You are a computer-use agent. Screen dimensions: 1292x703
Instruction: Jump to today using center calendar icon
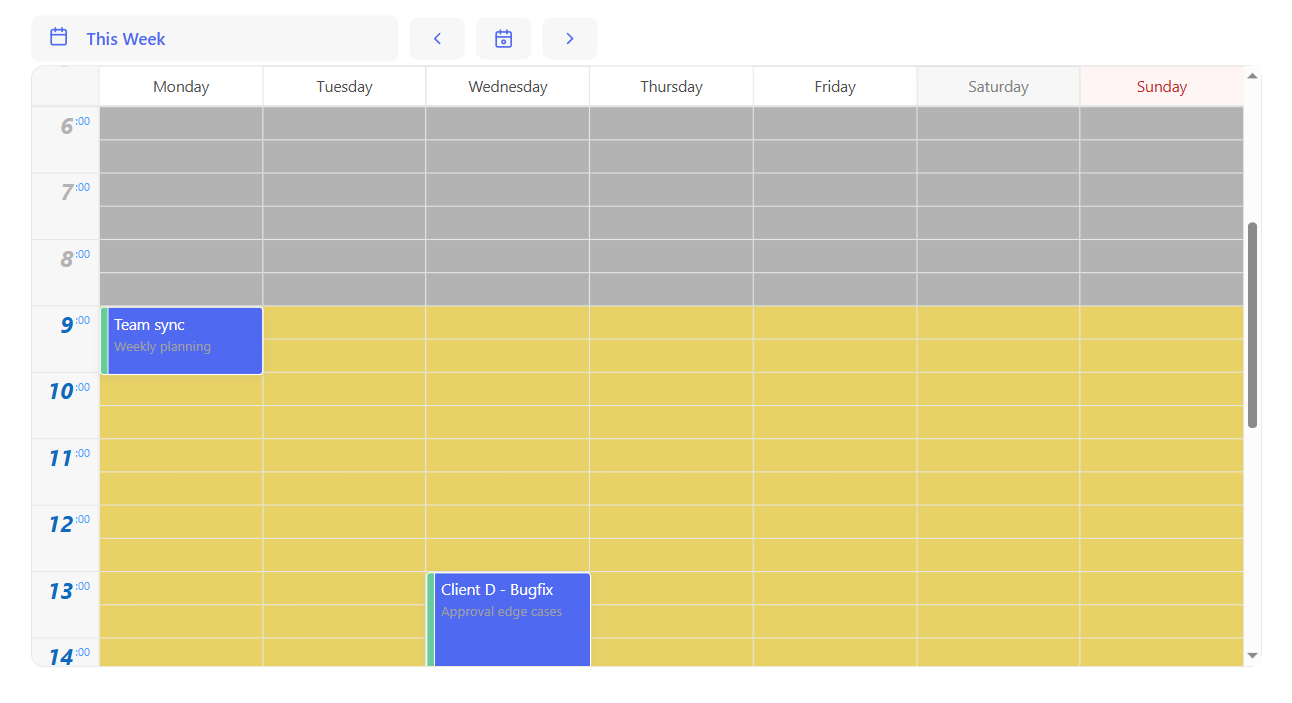tap(503, 39)
